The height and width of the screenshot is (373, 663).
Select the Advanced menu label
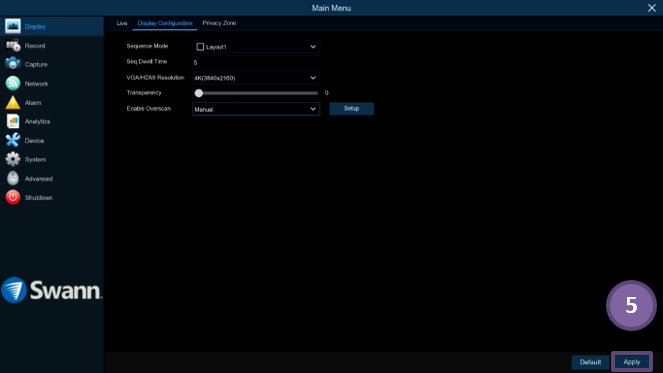38,179
